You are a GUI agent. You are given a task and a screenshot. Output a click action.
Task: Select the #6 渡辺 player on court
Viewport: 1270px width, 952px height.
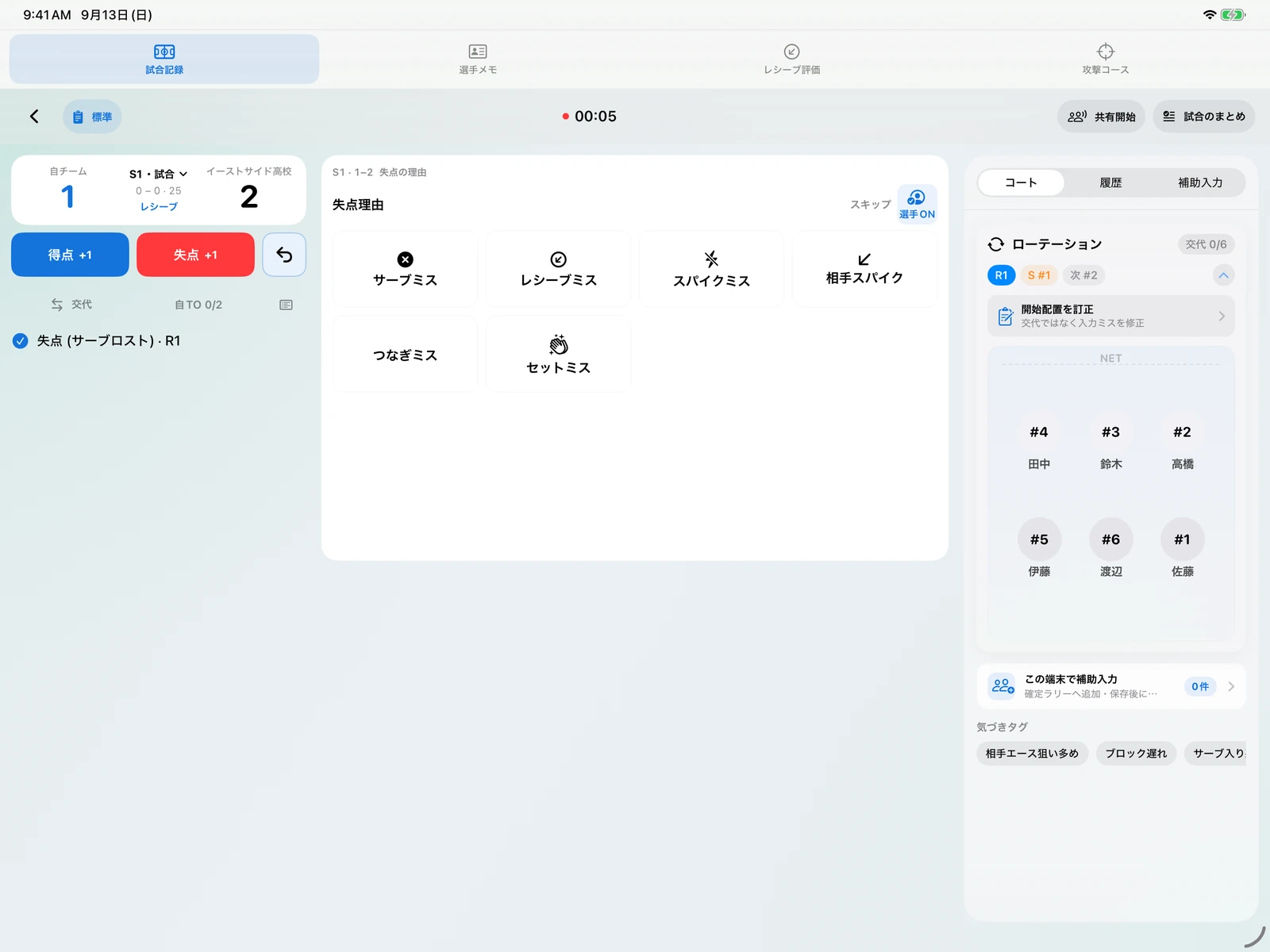pyautogui.click(x=1110, y=549)
